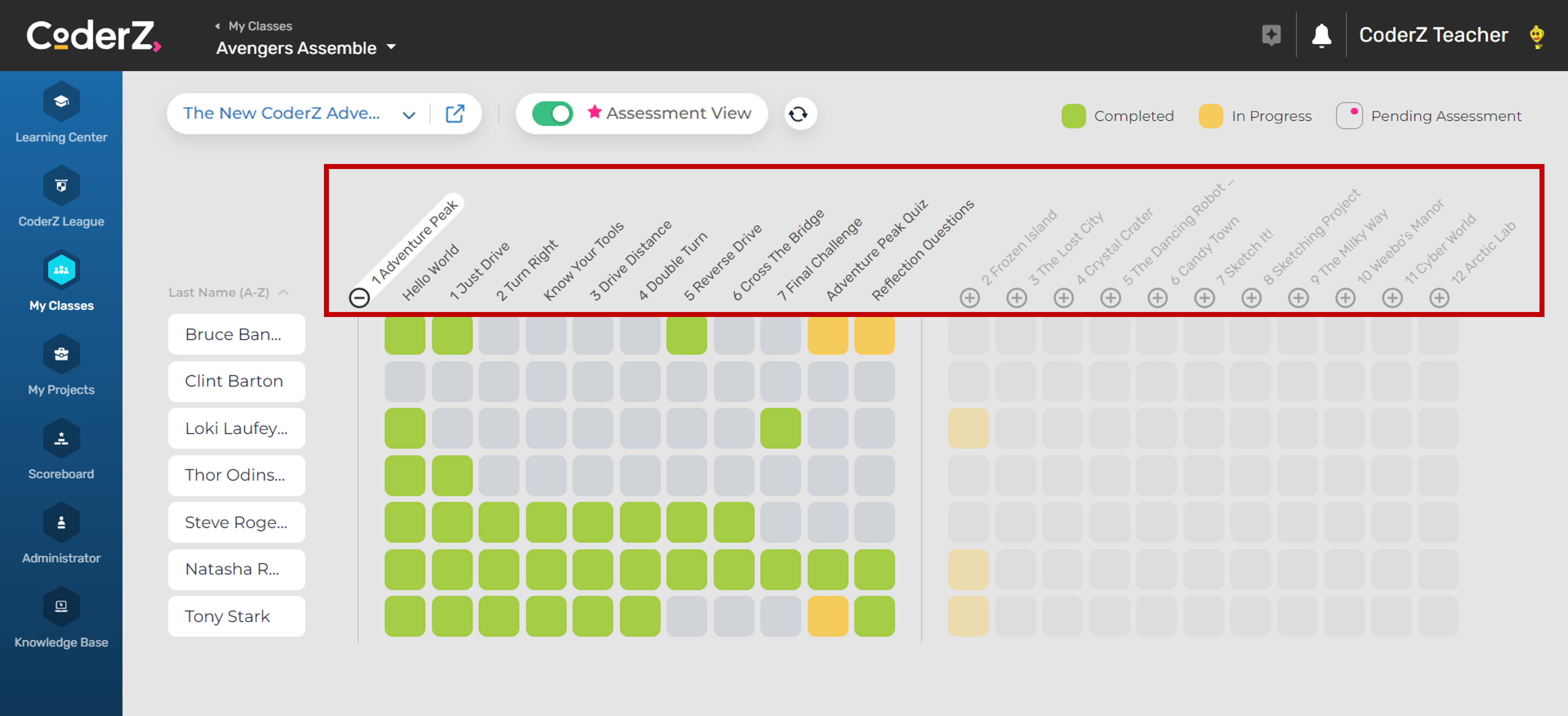This screenshot has height=716, width=1568.
Task: Open the curriculum in a new tab
Action: point(455,113)
